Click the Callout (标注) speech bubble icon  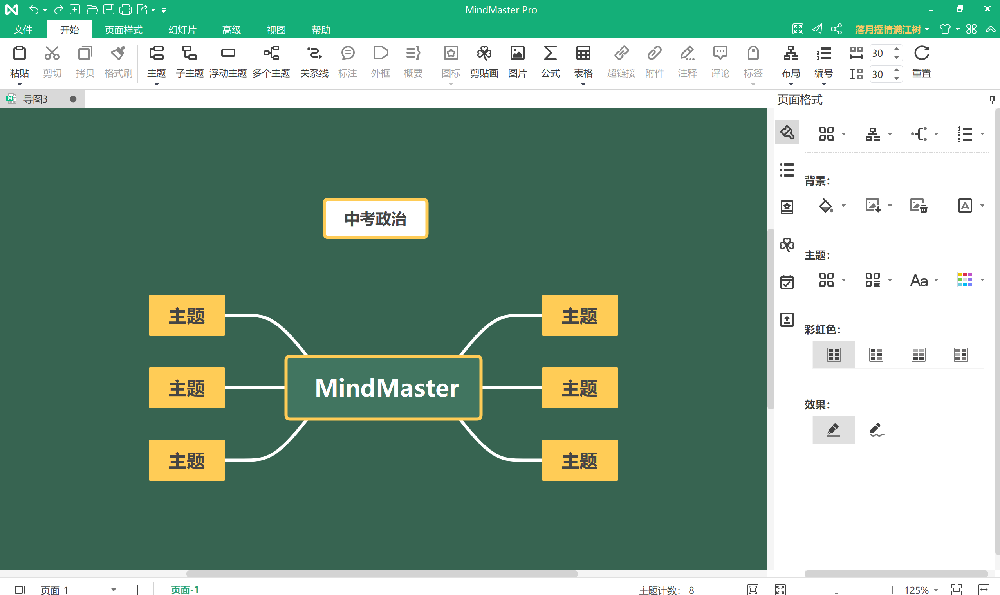348,54
